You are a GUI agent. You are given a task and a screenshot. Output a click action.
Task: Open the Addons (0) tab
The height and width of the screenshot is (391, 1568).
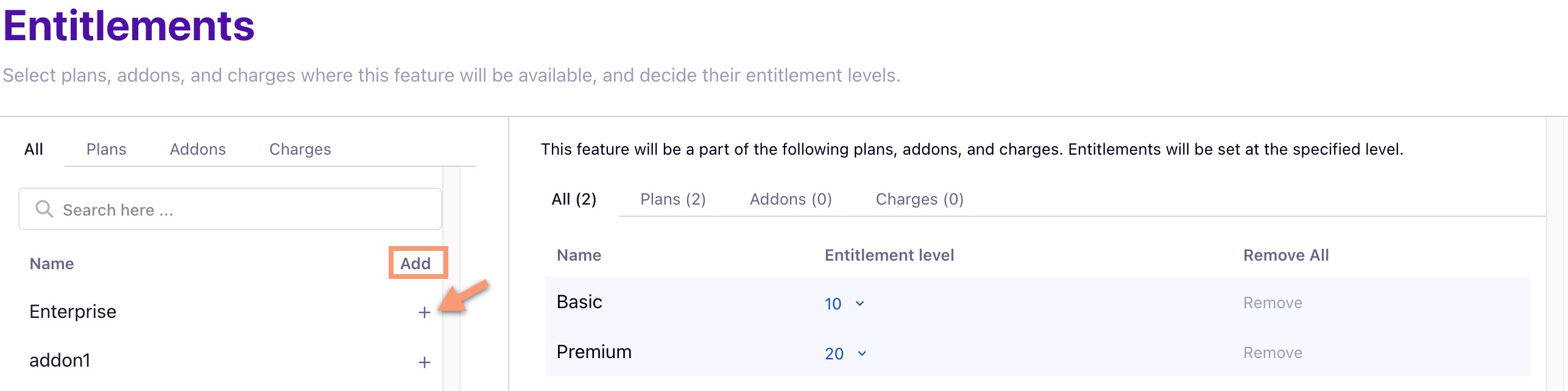pyautogui.click(x=790, y=199)
